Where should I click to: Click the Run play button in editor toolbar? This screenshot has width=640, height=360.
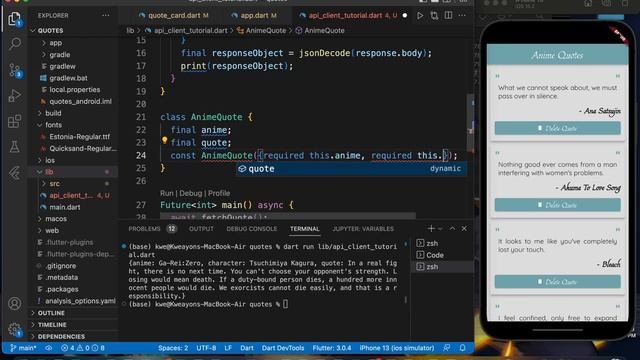(420, 16)
